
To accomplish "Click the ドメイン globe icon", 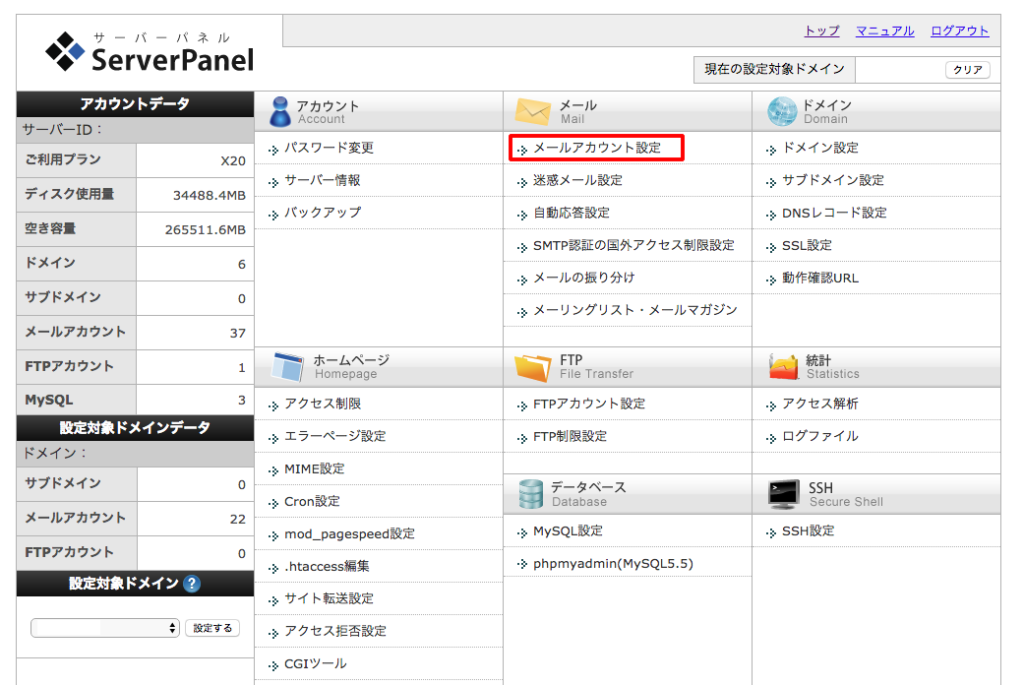I will tap(779, 110).
